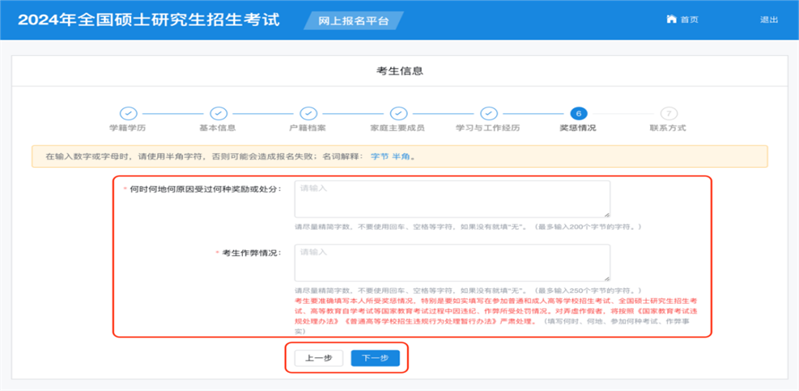Click the yellow notice about 半角字符

[x=400, y=157]
